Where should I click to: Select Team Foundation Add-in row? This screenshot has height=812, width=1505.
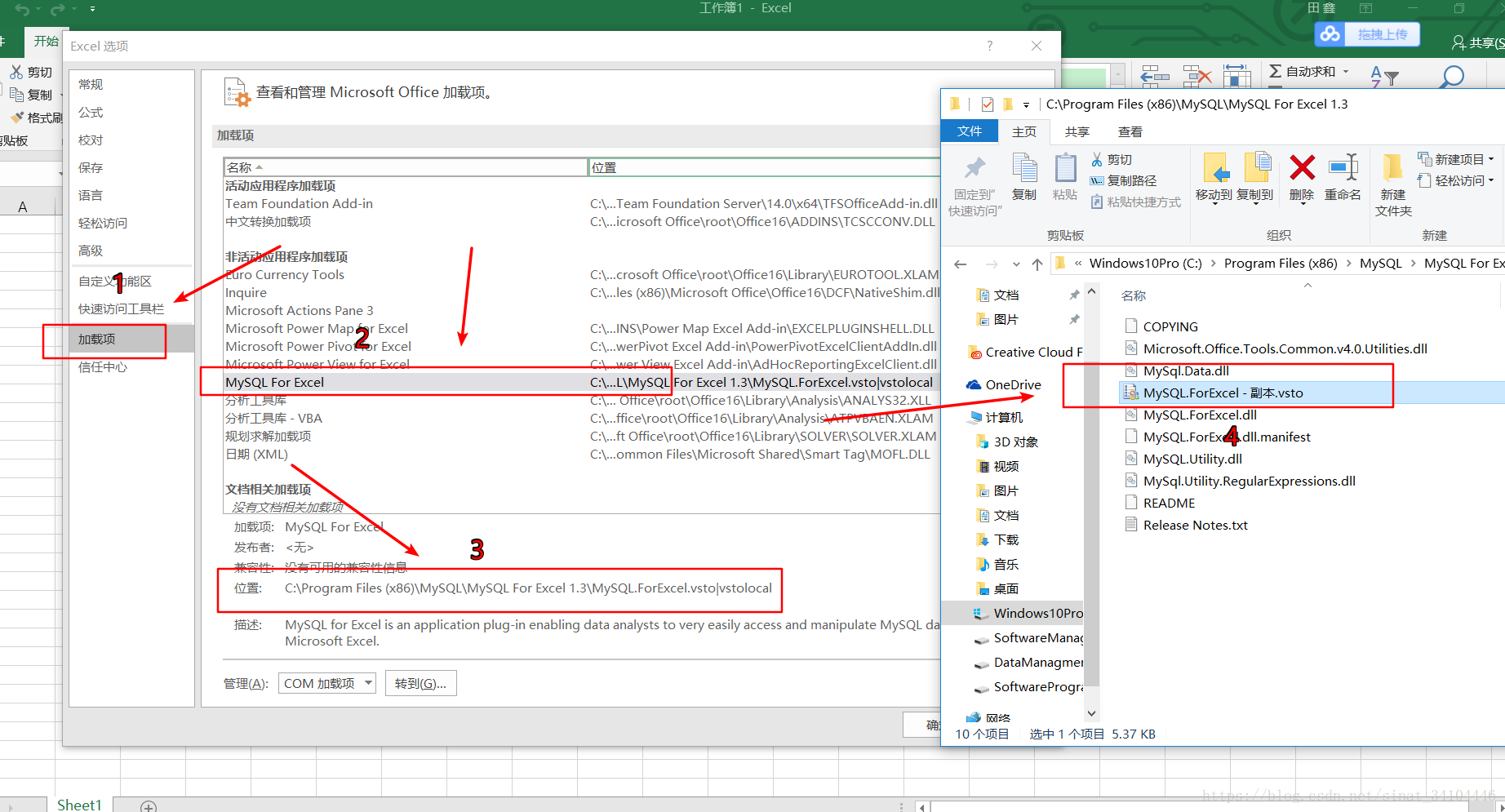pyautogui.click(x=582, y=203)
